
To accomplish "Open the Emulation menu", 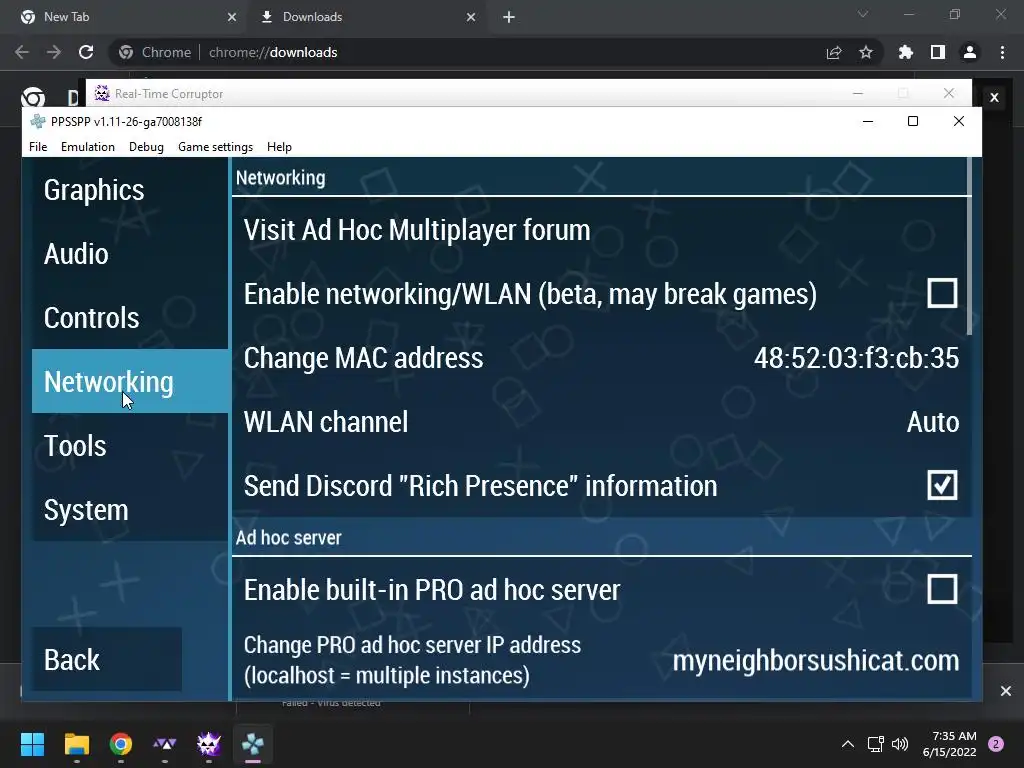I will tap(88, 147).
